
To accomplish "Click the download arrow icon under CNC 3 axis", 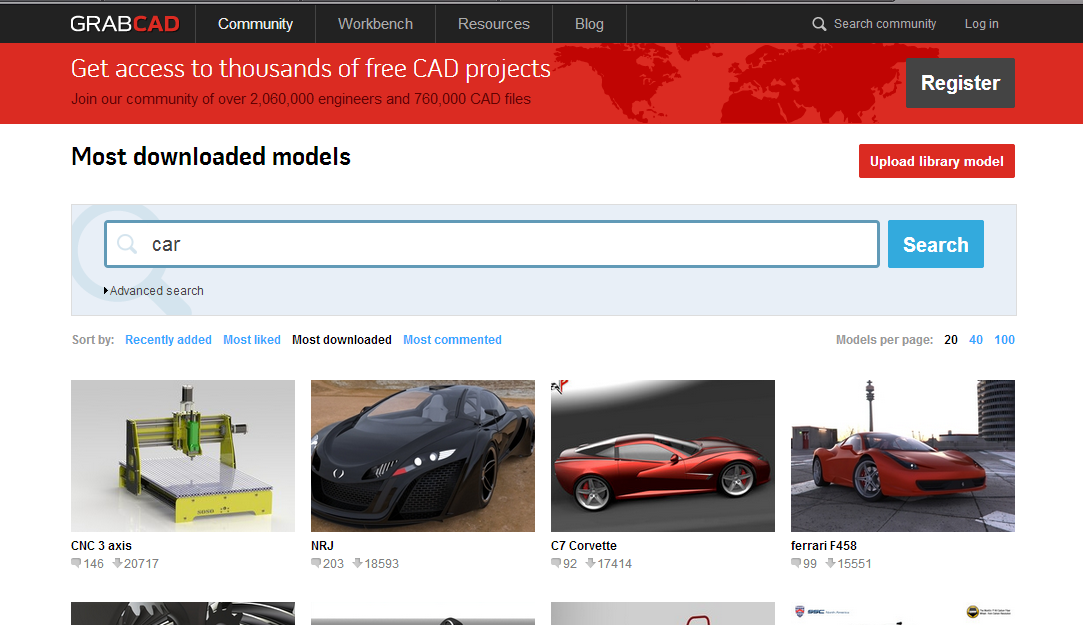I will coord(117,563).
